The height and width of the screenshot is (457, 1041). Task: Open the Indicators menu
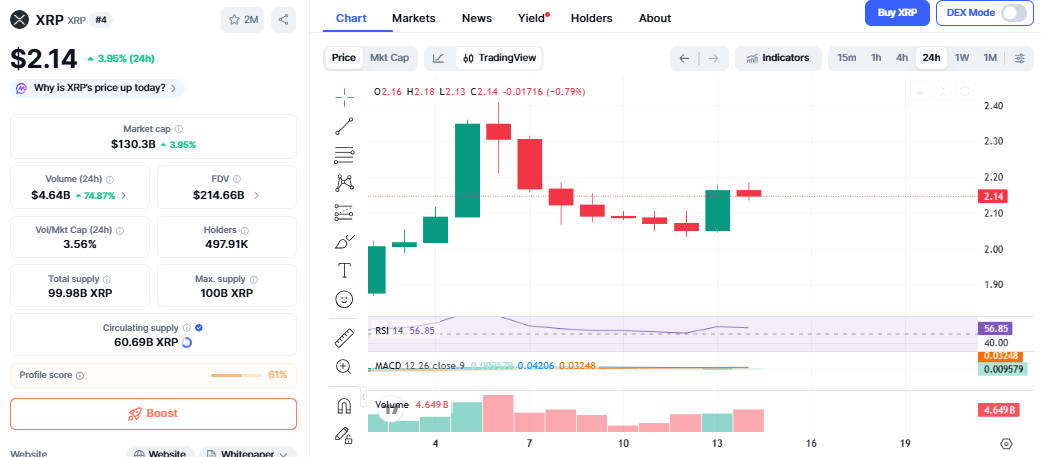coord(778,58)
